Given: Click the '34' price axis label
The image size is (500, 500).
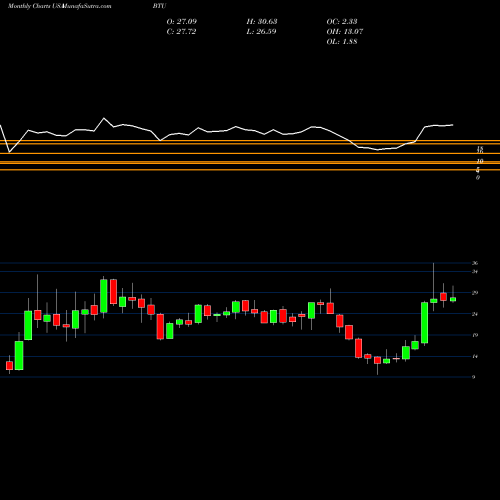Looking at the screenshot, I should 475,272.
